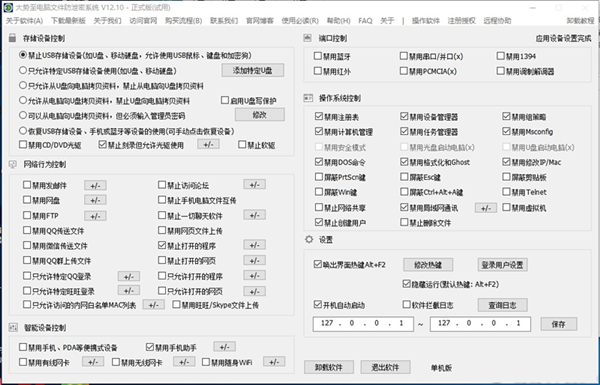Enable 启用U盘写保护 checkbox
Viewport: 600px width, 385px height.
pyautogui.click(x=225, y=100)
